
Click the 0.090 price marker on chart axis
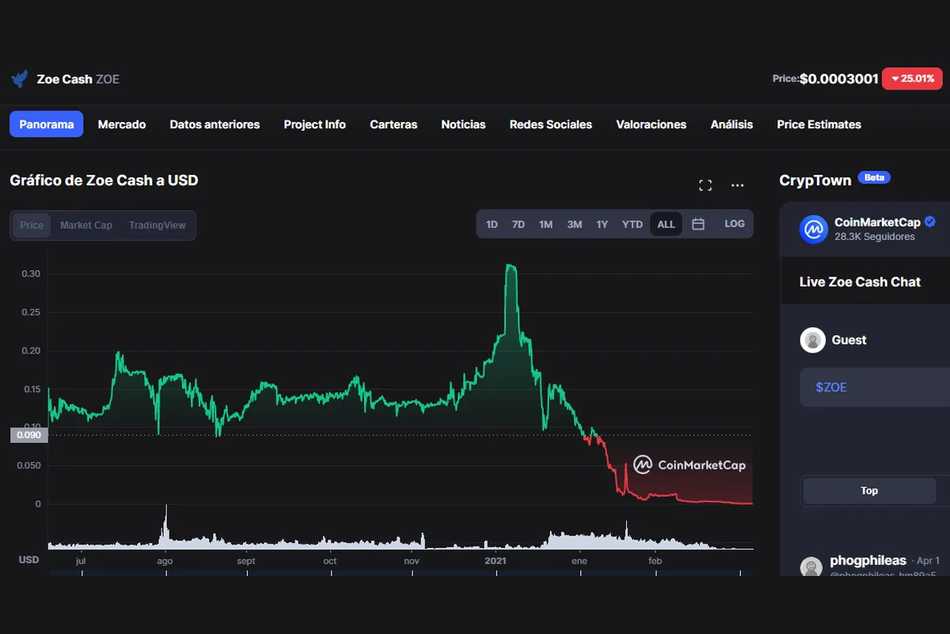pos(27,435)
